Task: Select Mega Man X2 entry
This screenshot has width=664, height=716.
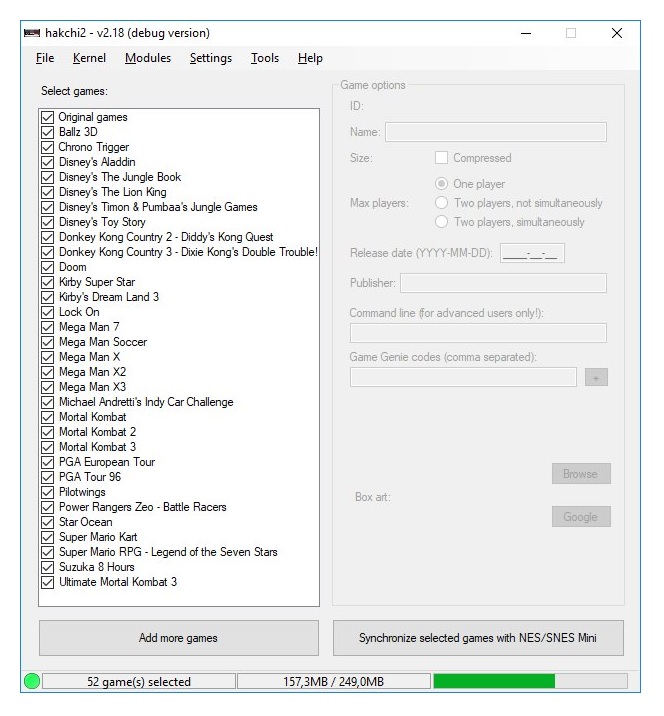Action: 93,372
